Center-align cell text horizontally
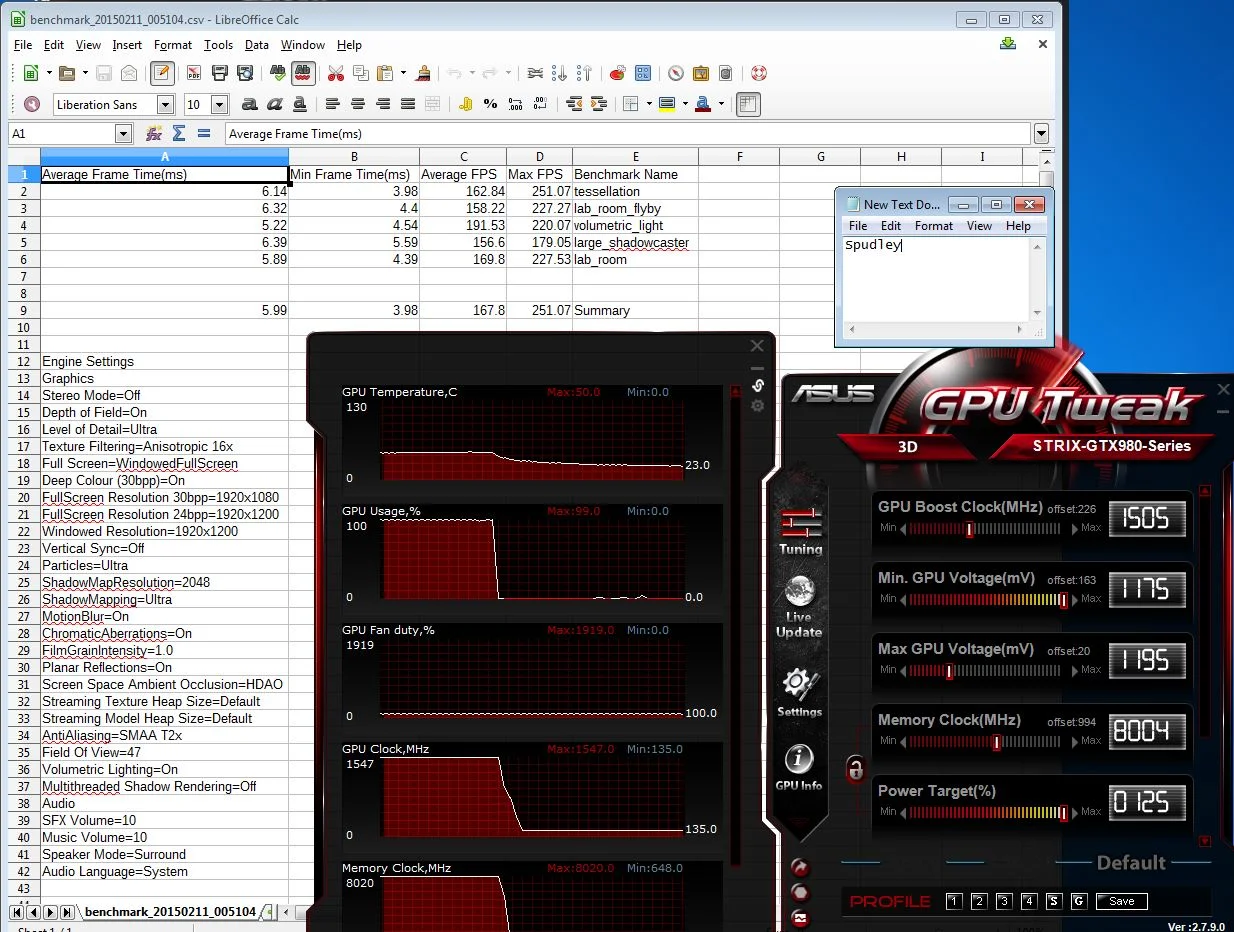This screenshot has height=932, width=1234. pos(358,104)
